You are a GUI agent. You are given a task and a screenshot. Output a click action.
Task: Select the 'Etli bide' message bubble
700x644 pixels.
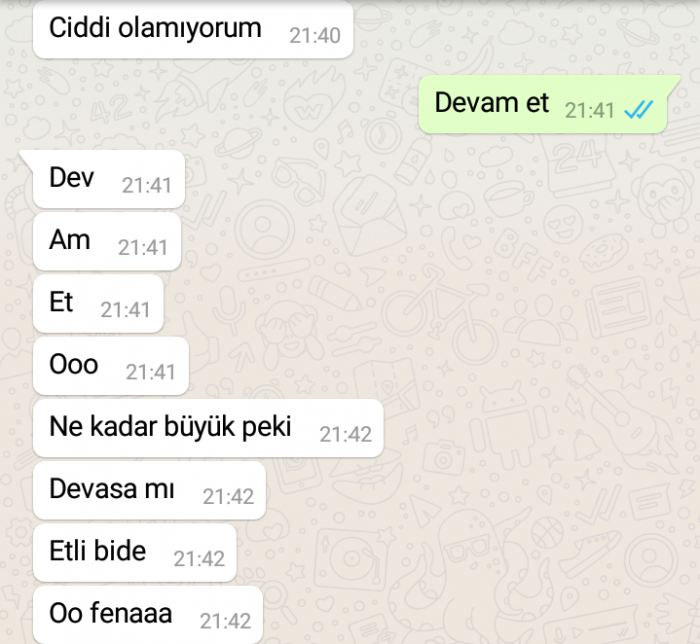(x=134, y=553)
